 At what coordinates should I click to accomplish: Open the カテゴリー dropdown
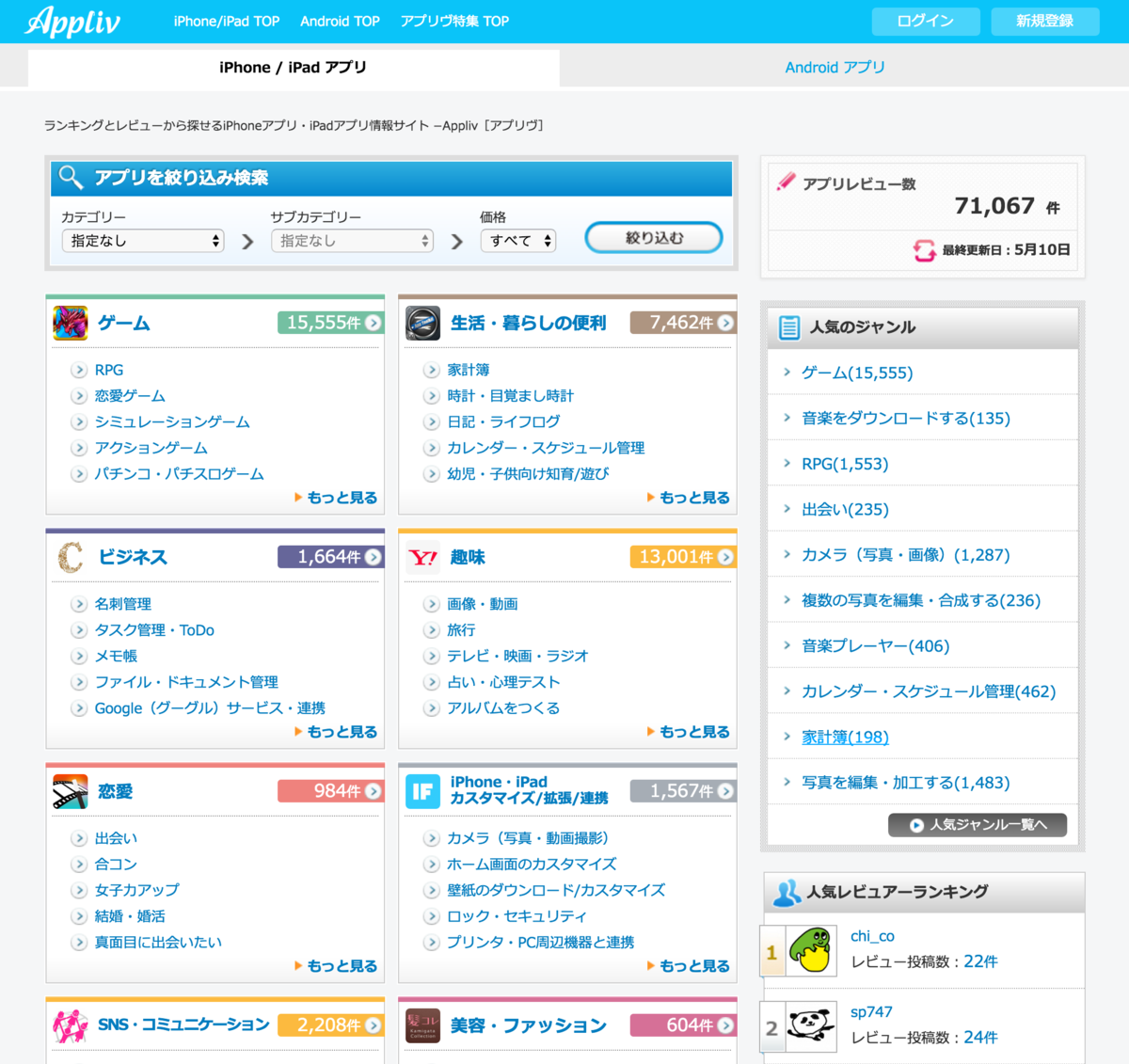point(143,241)
